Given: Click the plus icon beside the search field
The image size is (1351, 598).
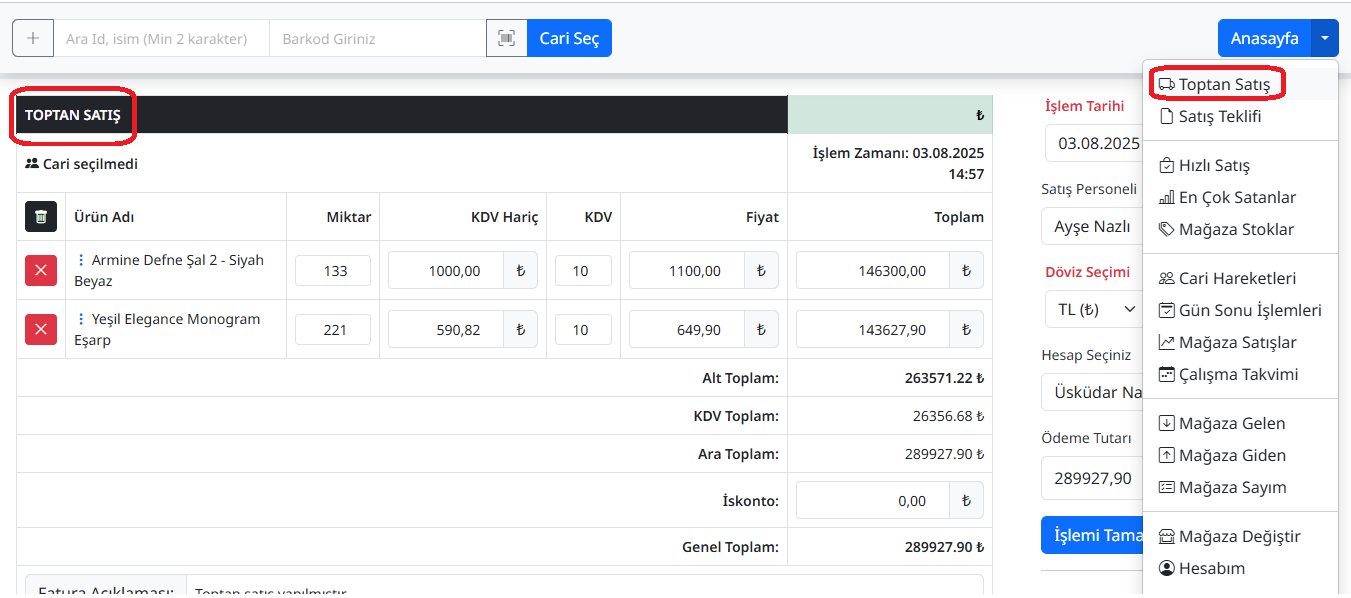Looking at the screenshot, I should [x=33, y=38].
